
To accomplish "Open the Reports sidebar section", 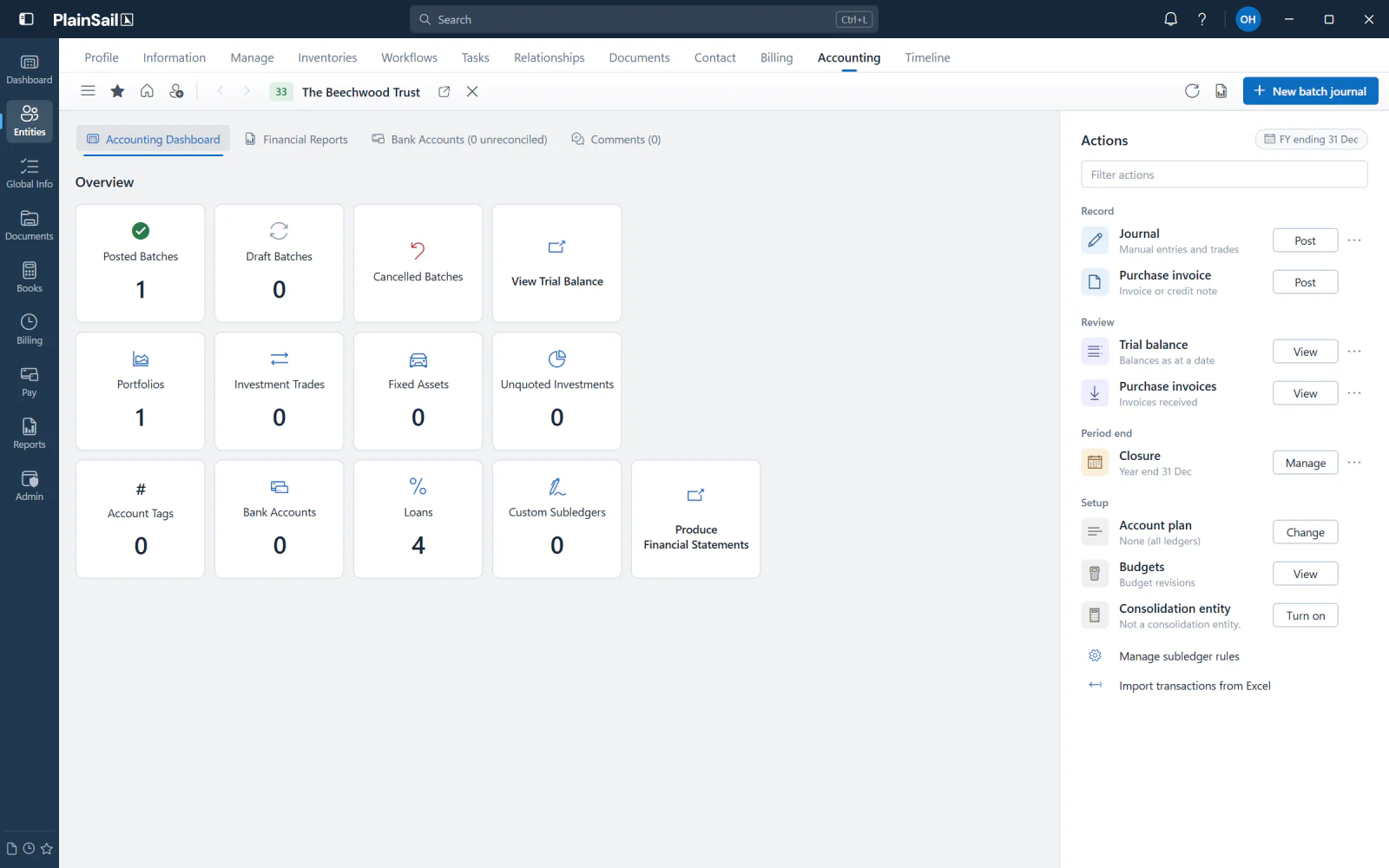I will point(30,434).
